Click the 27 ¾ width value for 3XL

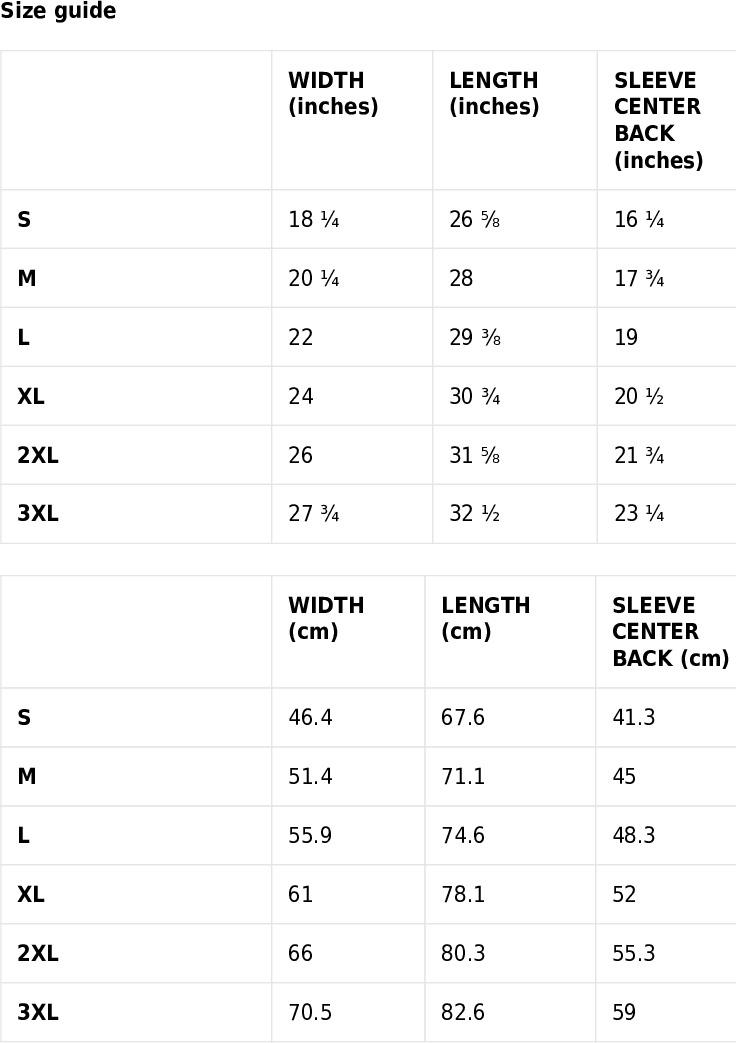point(313,514)
